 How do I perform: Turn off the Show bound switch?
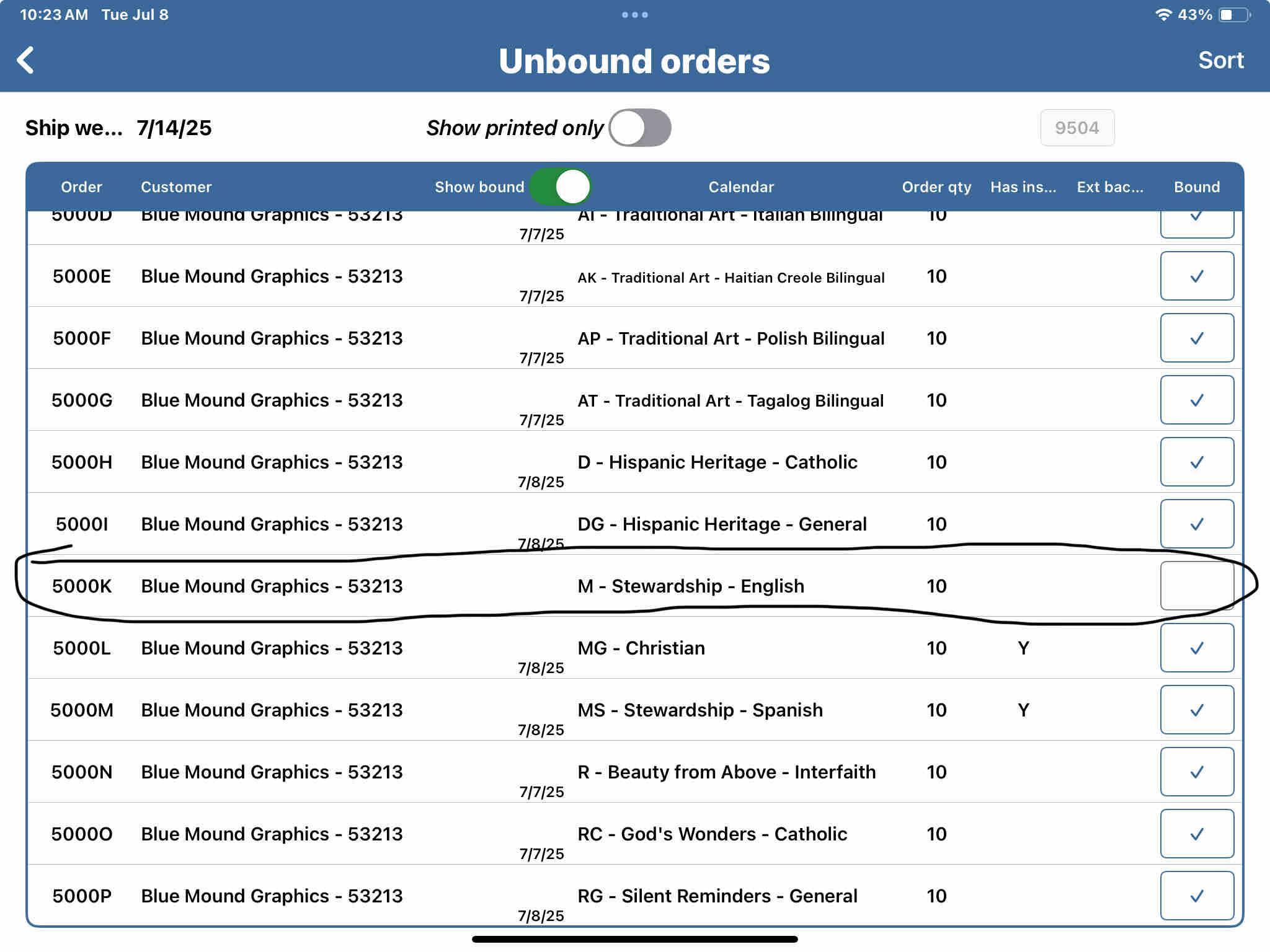pyautogui.click(x=561, y=187)
